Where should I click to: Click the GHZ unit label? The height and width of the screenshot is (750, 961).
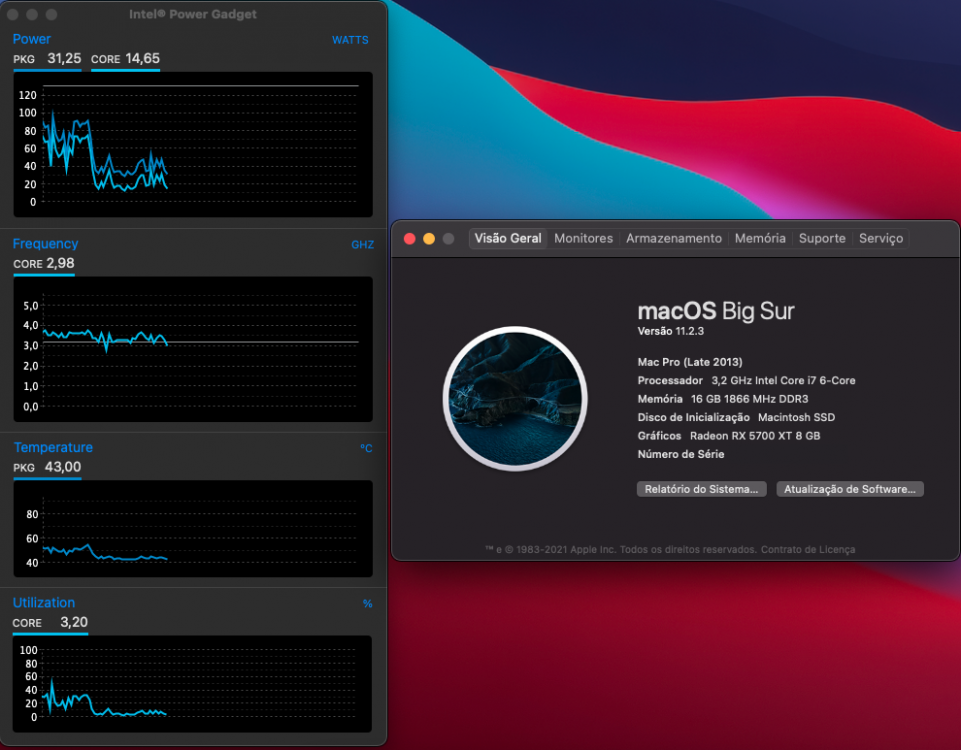click(x=362, y=245)
